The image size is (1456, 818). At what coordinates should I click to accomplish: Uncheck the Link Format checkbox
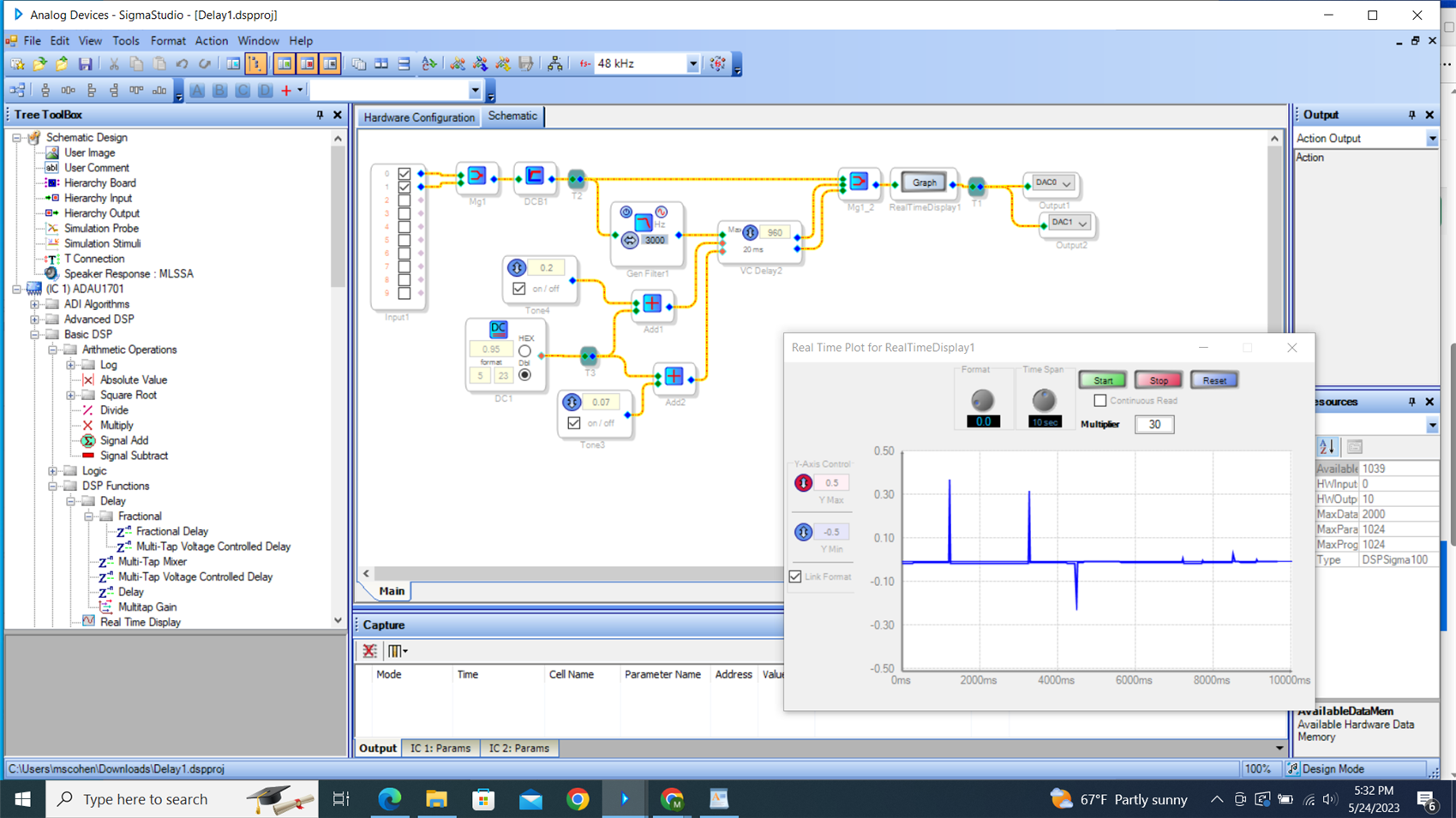coord(795,576)
